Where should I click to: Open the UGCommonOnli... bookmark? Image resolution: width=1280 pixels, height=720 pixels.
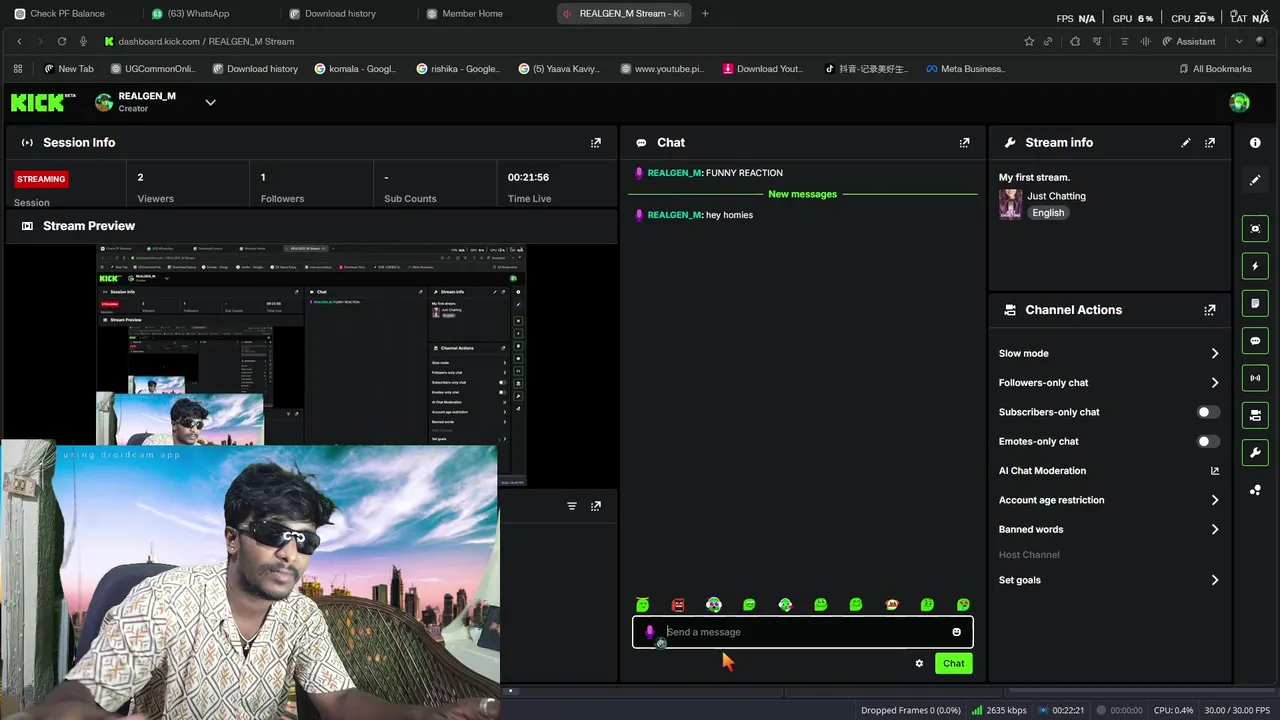pos(153,69)
